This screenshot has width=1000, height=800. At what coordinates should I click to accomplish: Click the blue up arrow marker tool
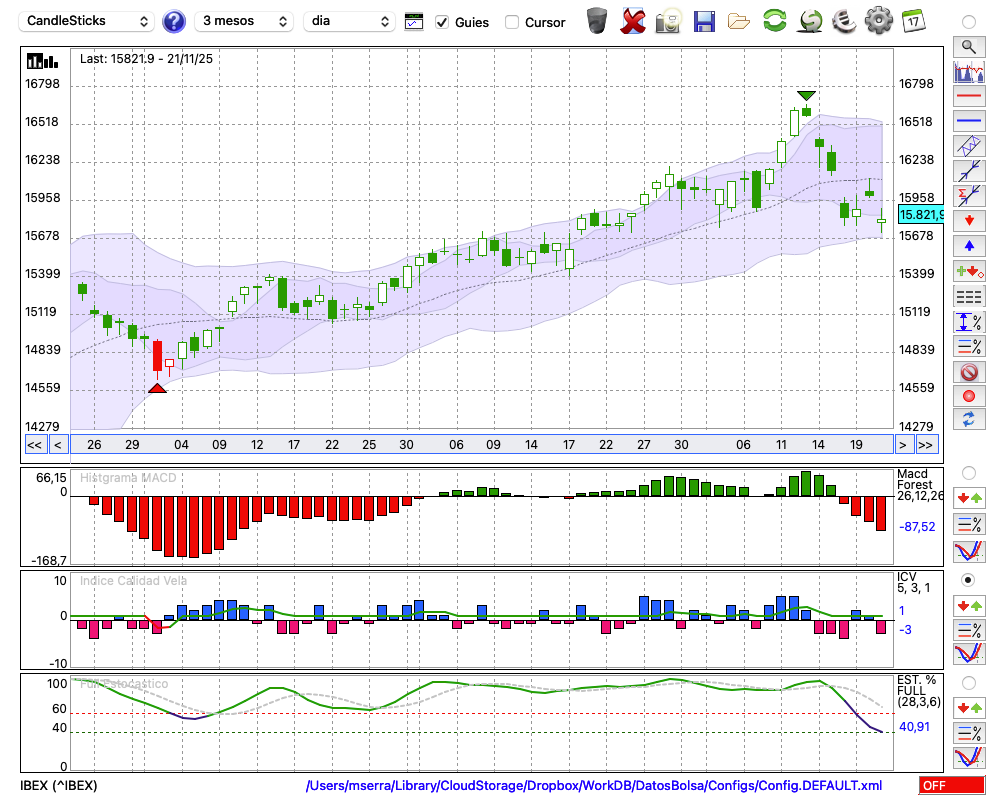969,246
